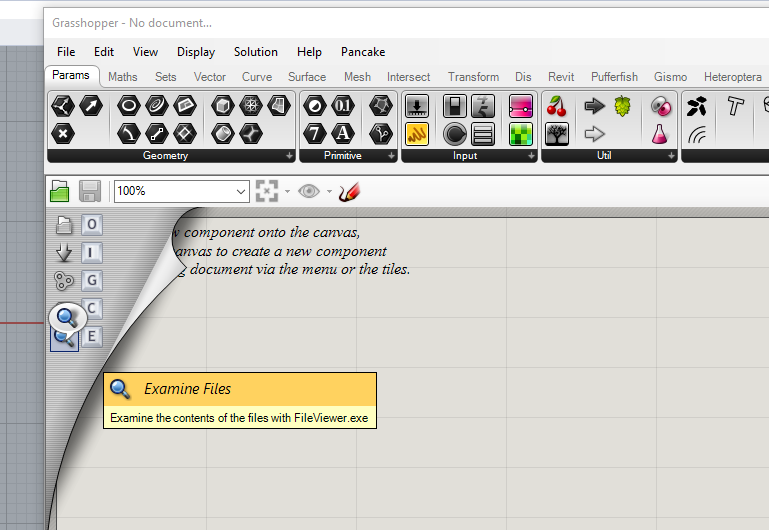
Task: Select the Button input component
Action: click(455, 134)
